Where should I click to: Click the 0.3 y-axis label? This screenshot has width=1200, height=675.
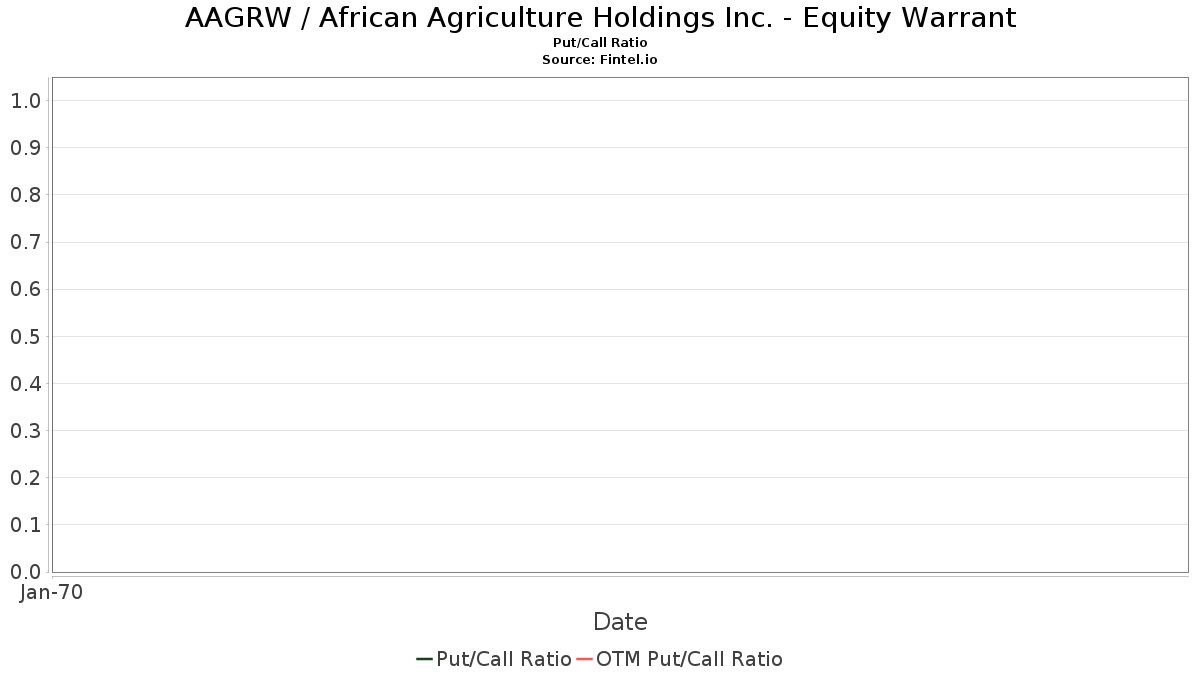tap(25, 430)
